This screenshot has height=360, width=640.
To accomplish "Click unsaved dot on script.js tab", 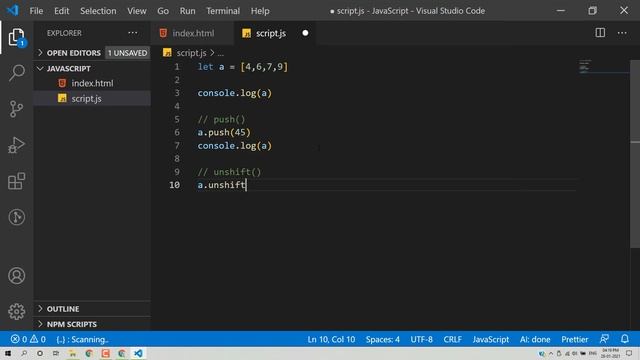I will [305, 33].
